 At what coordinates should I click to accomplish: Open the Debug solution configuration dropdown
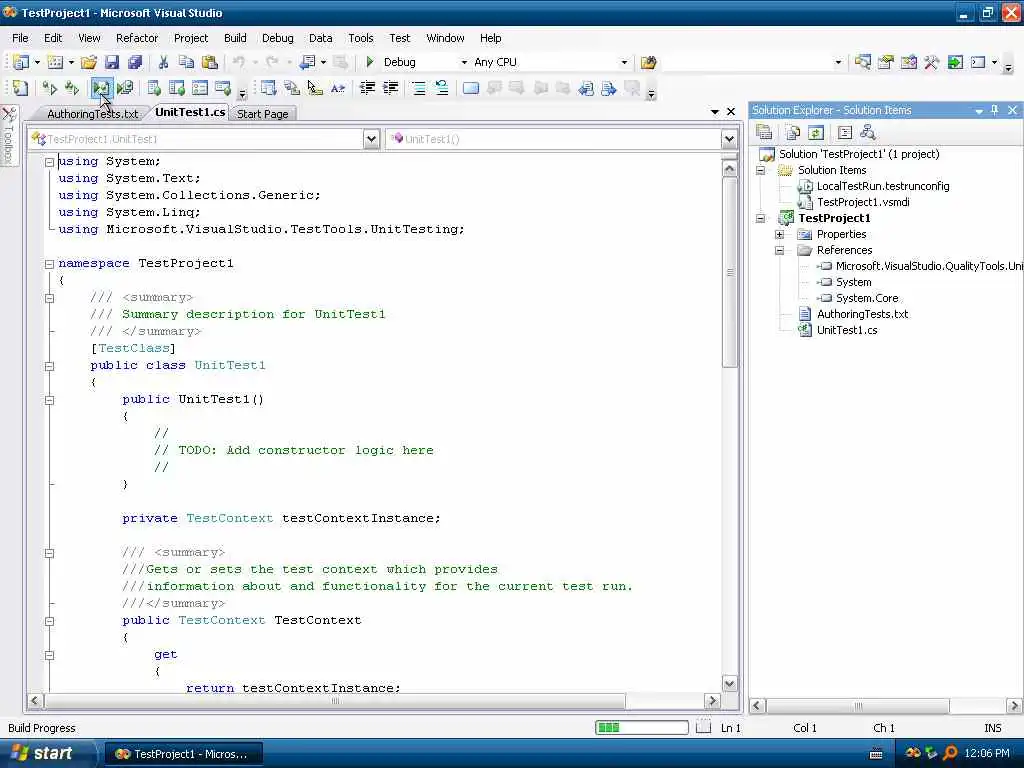click(x=464, y=62)
